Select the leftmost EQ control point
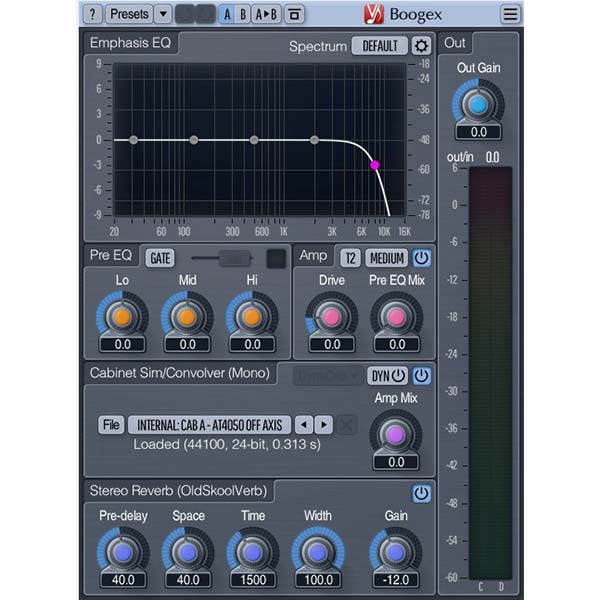Image resolution: width=600 pixels, height=600 pixels. (133, 140)
